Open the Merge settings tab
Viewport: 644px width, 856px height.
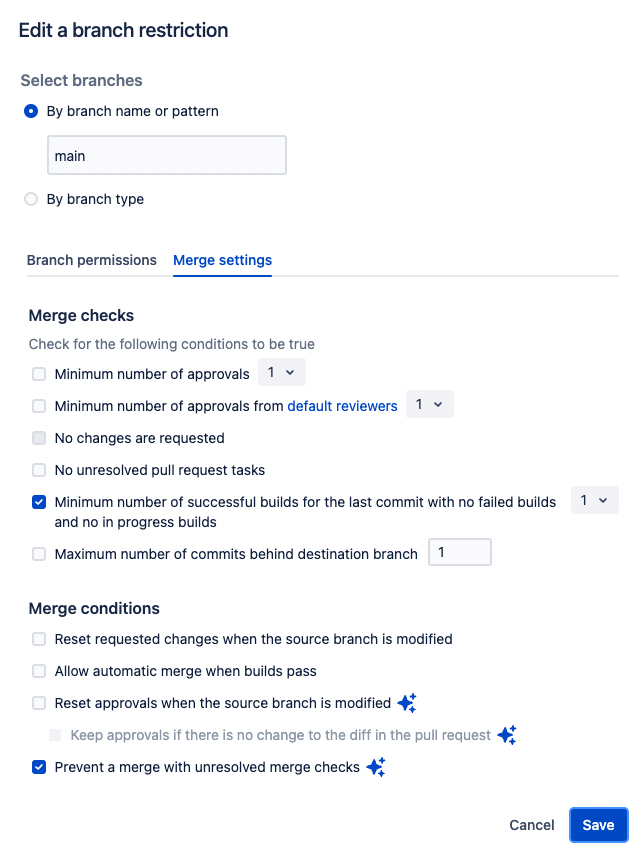(x=222, y=260)
